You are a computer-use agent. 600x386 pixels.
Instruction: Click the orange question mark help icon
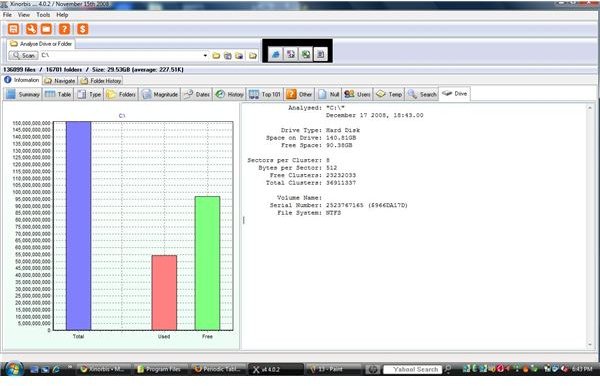pos(64,29)
